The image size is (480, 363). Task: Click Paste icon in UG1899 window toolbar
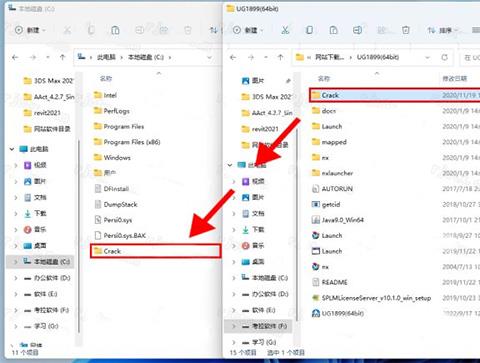tap(333, 30)
